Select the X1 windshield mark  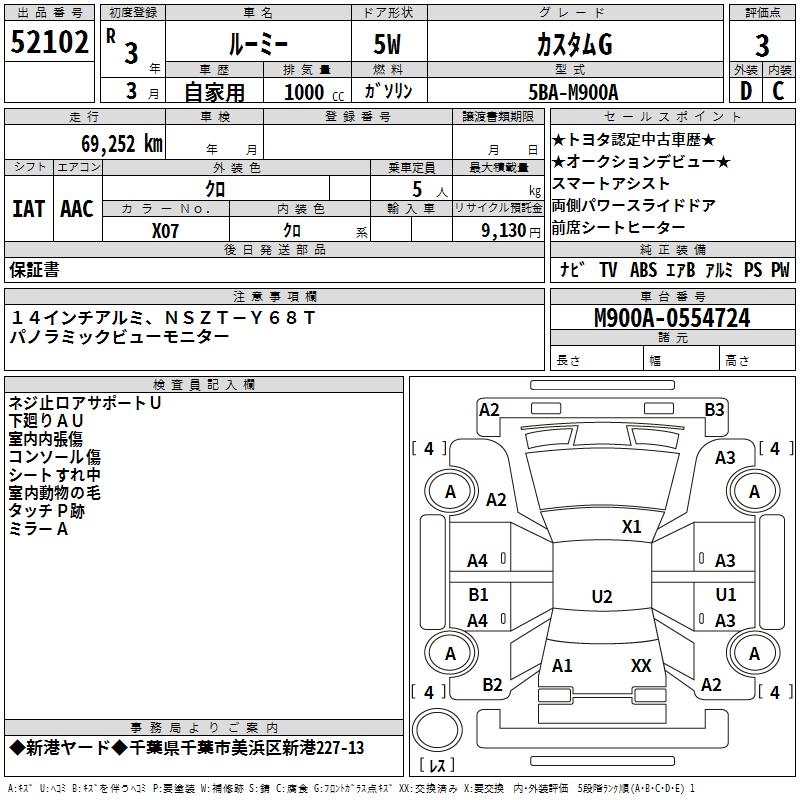[632, 527]
